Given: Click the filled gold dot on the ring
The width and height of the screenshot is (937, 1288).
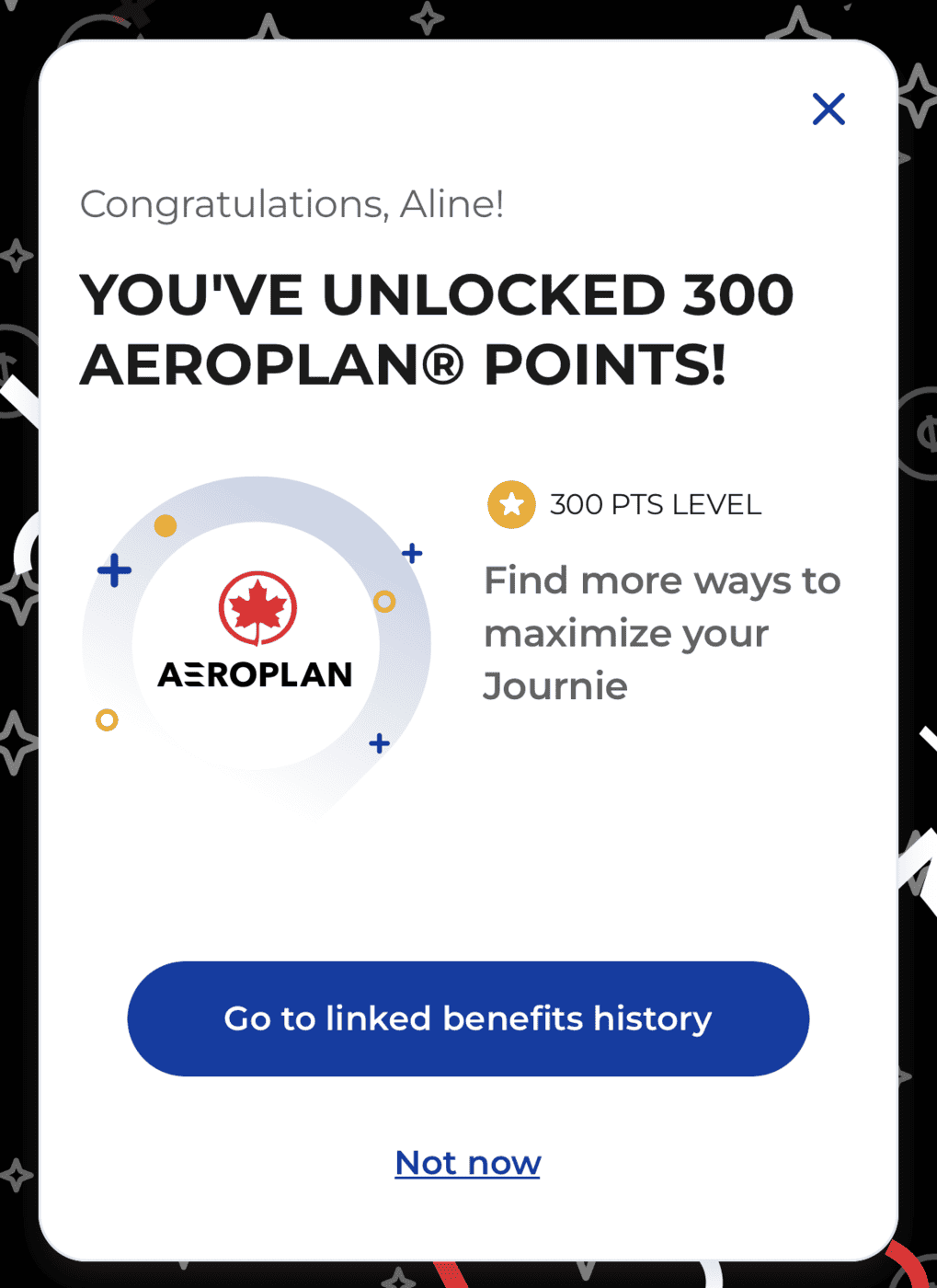Looking at the screenshot, I should 166,524.
